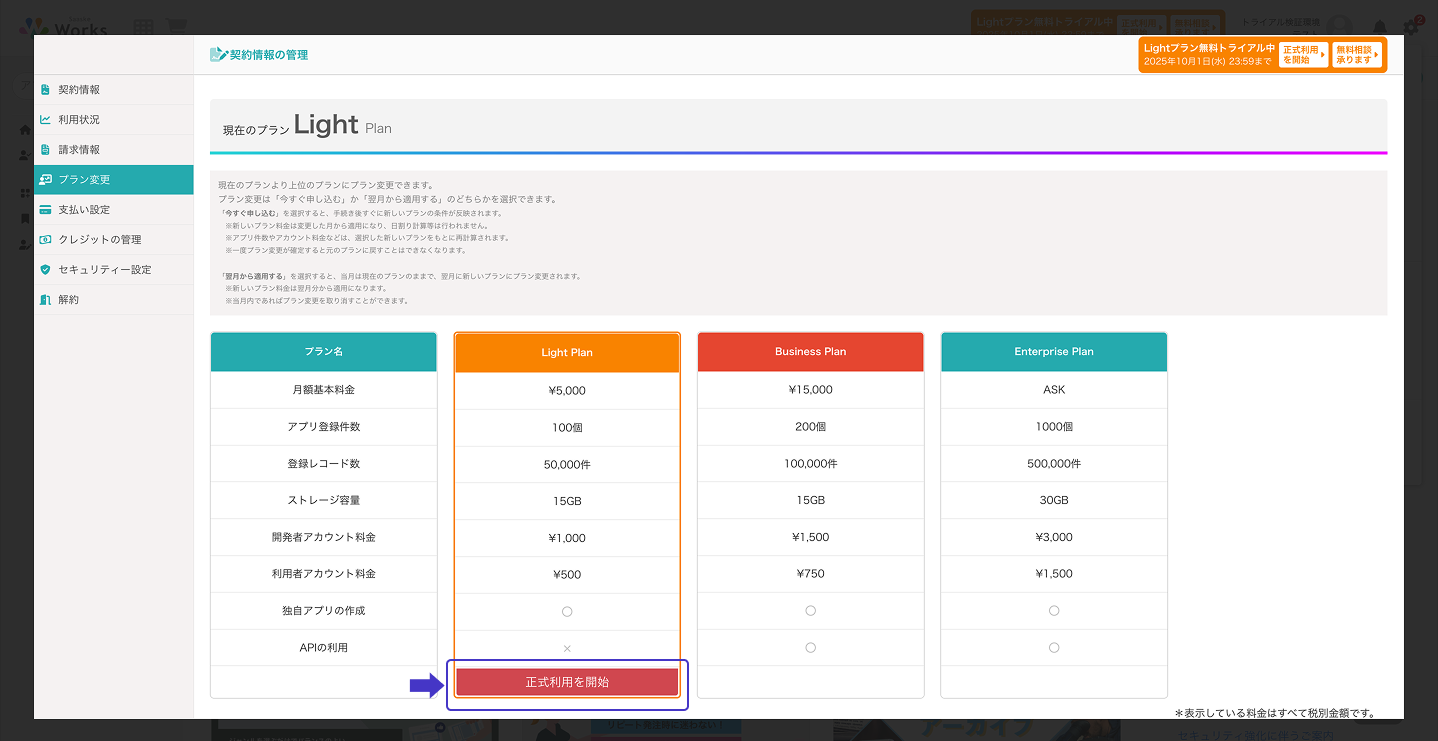Select the Enterprise Plan column header
This screenshot has height=741, width=1438.
pos(1054,352)
